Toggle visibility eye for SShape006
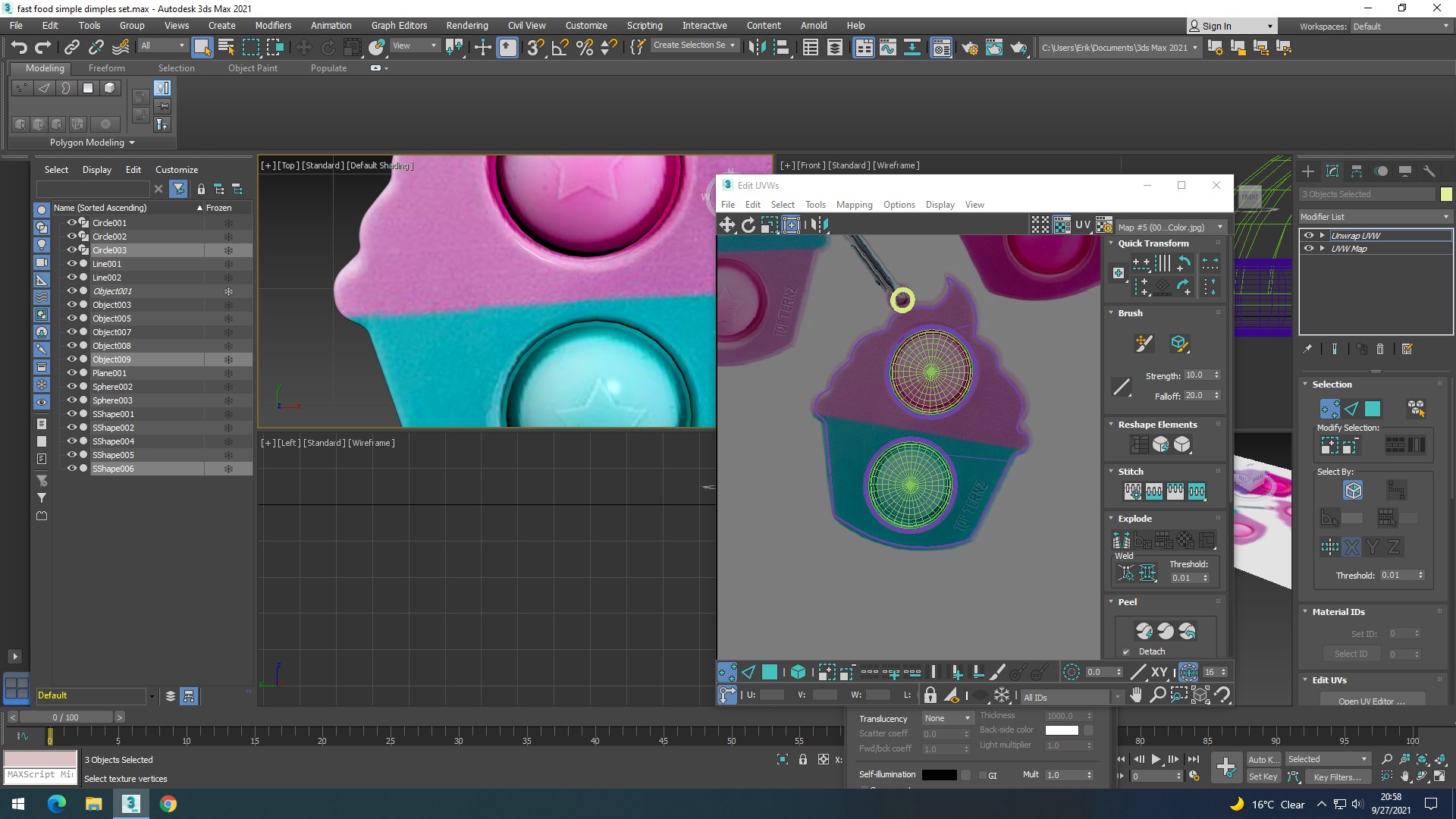 [x=72, y=469]
